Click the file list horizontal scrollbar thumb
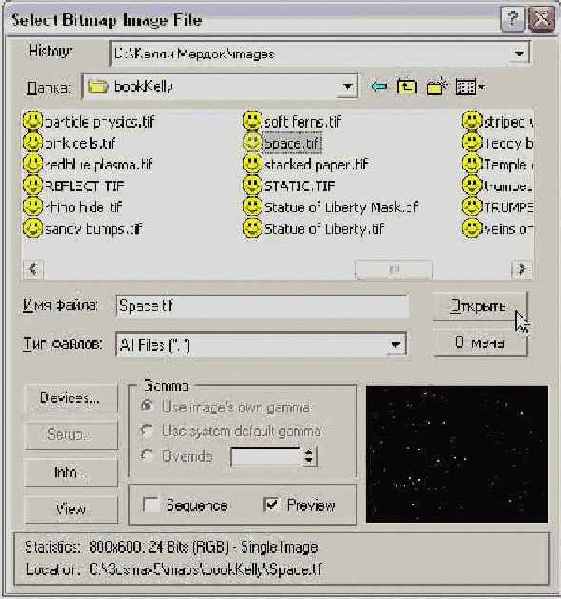This screenshot has height=599, width=561. point(394,269)
